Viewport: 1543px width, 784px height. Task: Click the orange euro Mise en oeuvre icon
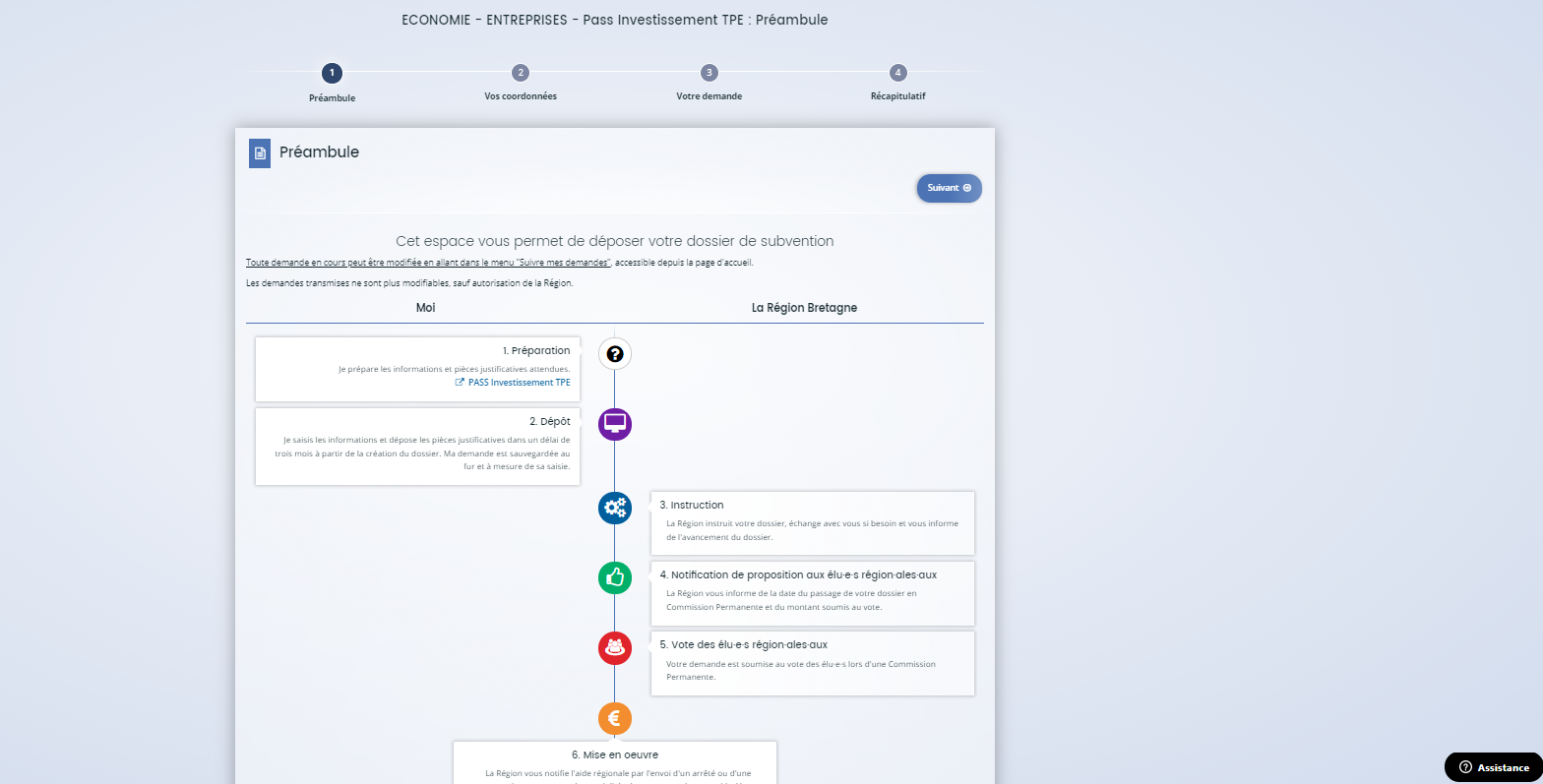coord(615,717)
